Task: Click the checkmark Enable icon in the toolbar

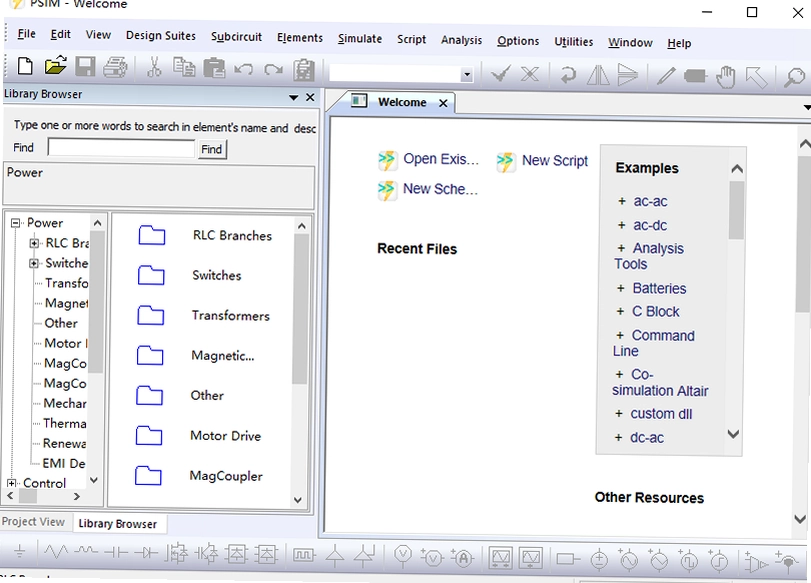Action: pos(501,74)
